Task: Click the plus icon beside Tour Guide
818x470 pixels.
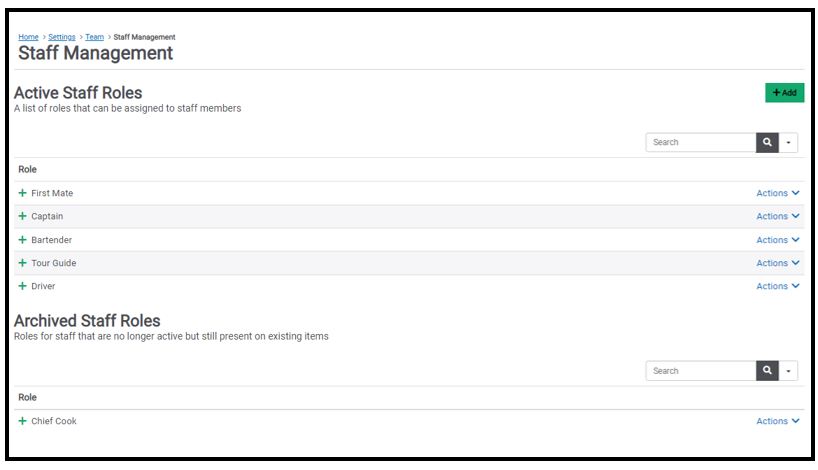Action: tap(22, 263)
